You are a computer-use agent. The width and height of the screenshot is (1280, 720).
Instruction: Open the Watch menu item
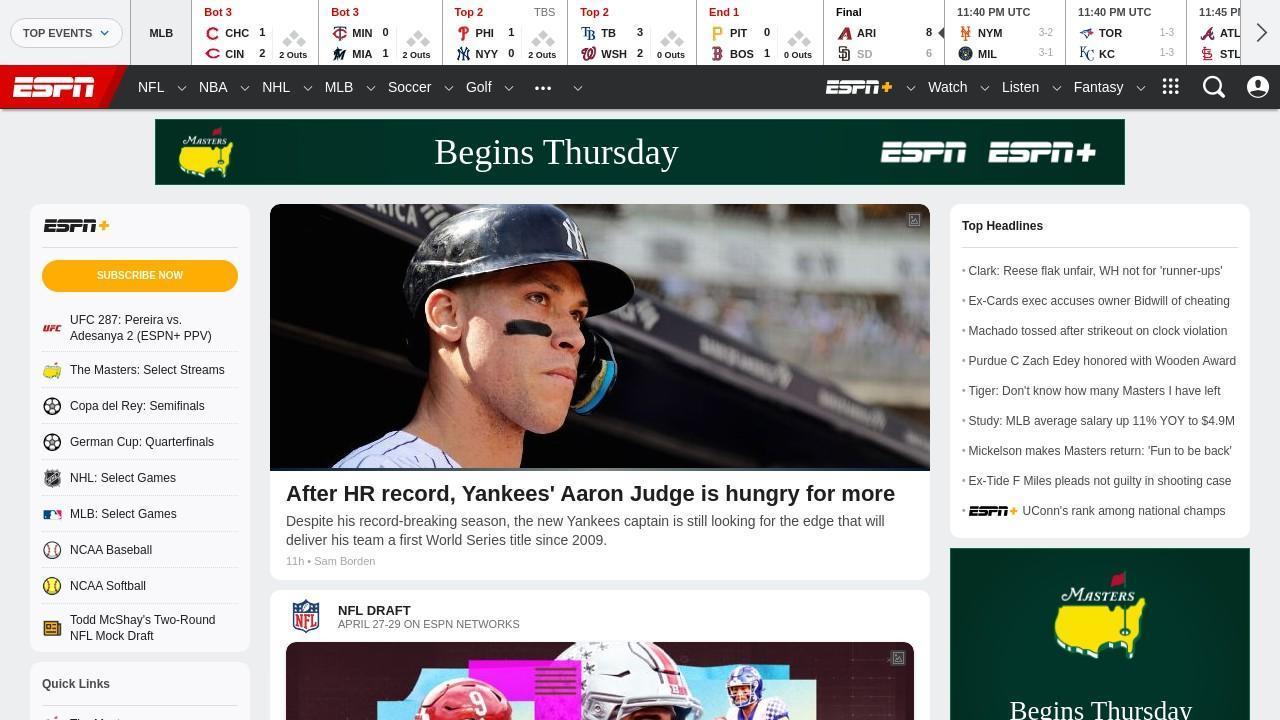point(947,87)
